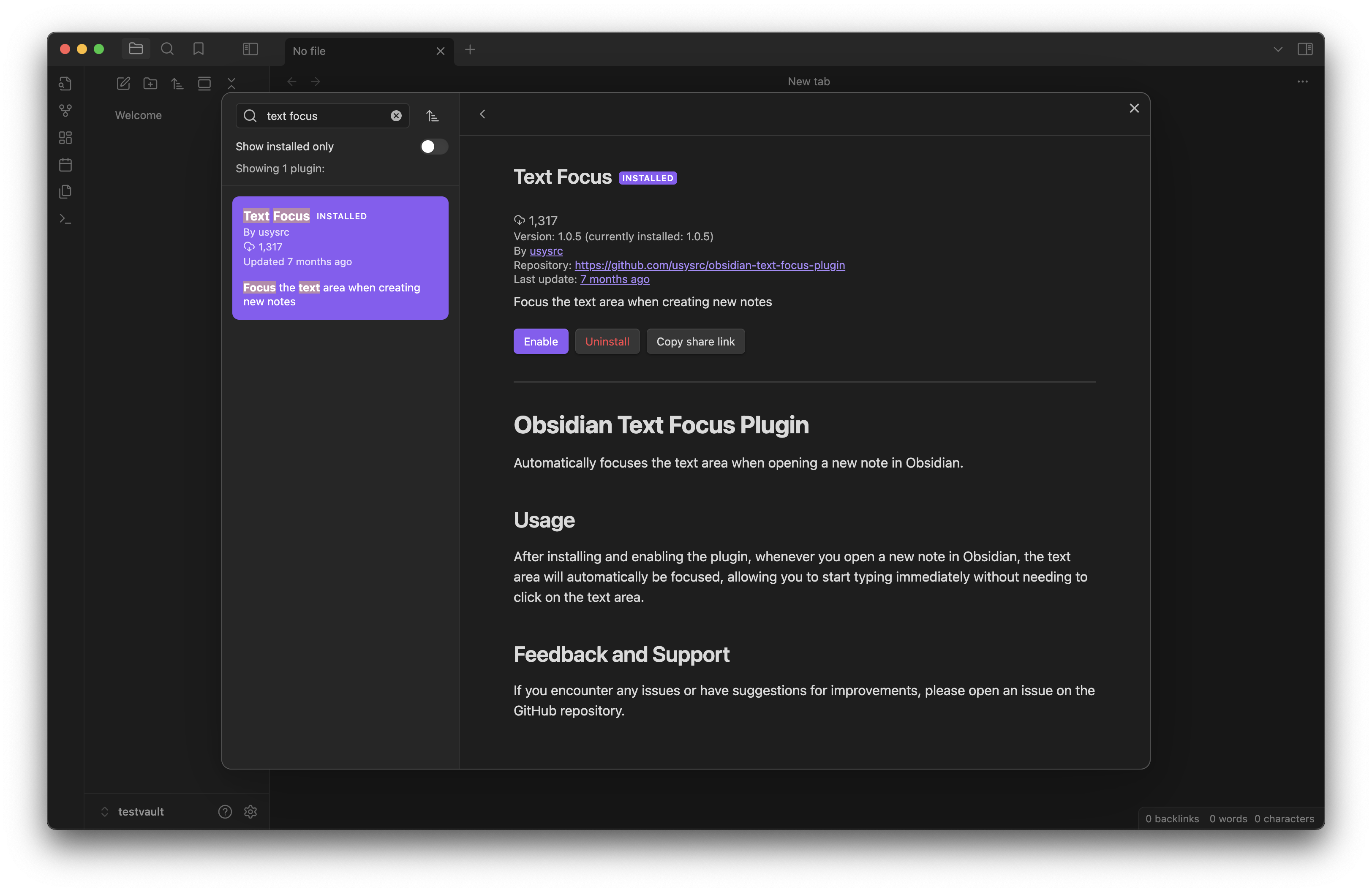Viewport: 1372px width, 892px height.
Task: Open the testvault vault switcher
Action: pos(140,811)
